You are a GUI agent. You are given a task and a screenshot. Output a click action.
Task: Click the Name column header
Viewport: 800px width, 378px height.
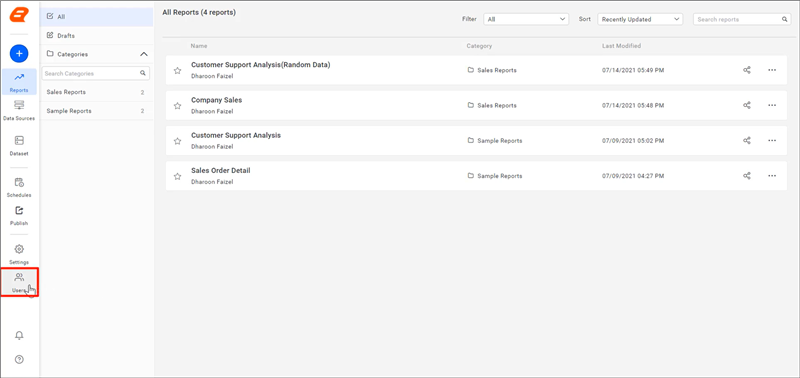point(199,46)
